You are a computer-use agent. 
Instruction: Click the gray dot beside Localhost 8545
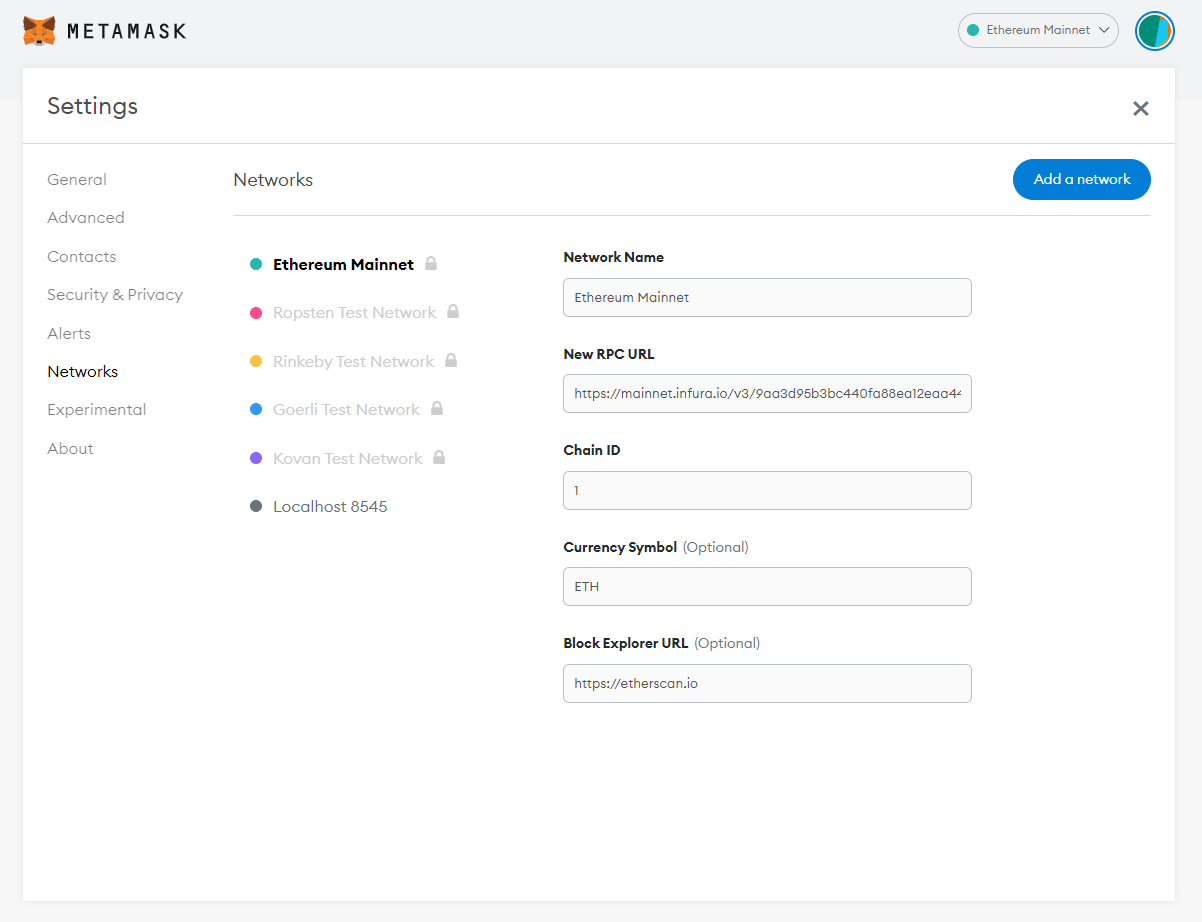256,505
